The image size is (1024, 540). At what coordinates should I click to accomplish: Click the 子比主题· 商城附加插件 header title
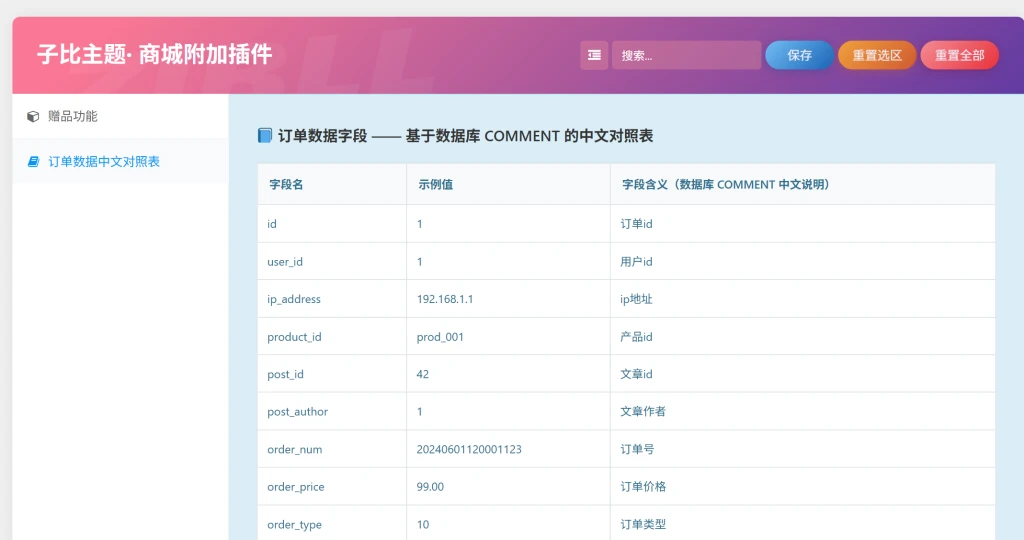pos(155,54)
